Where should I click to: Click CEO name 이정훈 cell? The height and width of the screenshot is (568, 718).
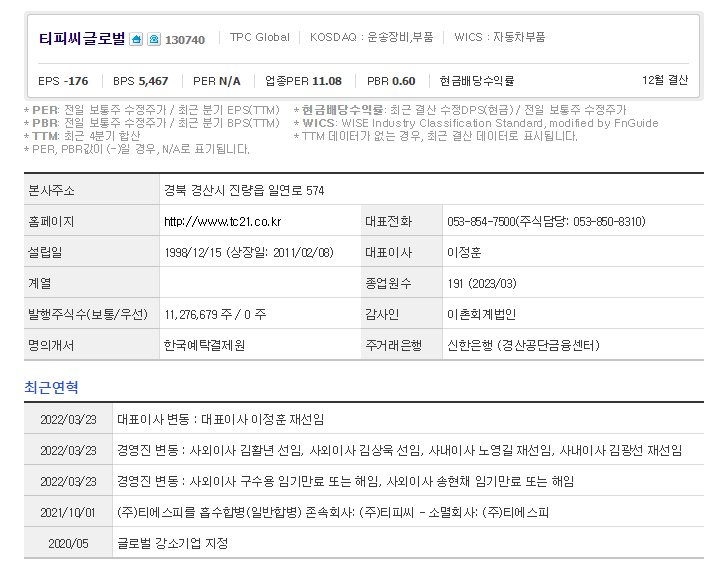(573, 252)
